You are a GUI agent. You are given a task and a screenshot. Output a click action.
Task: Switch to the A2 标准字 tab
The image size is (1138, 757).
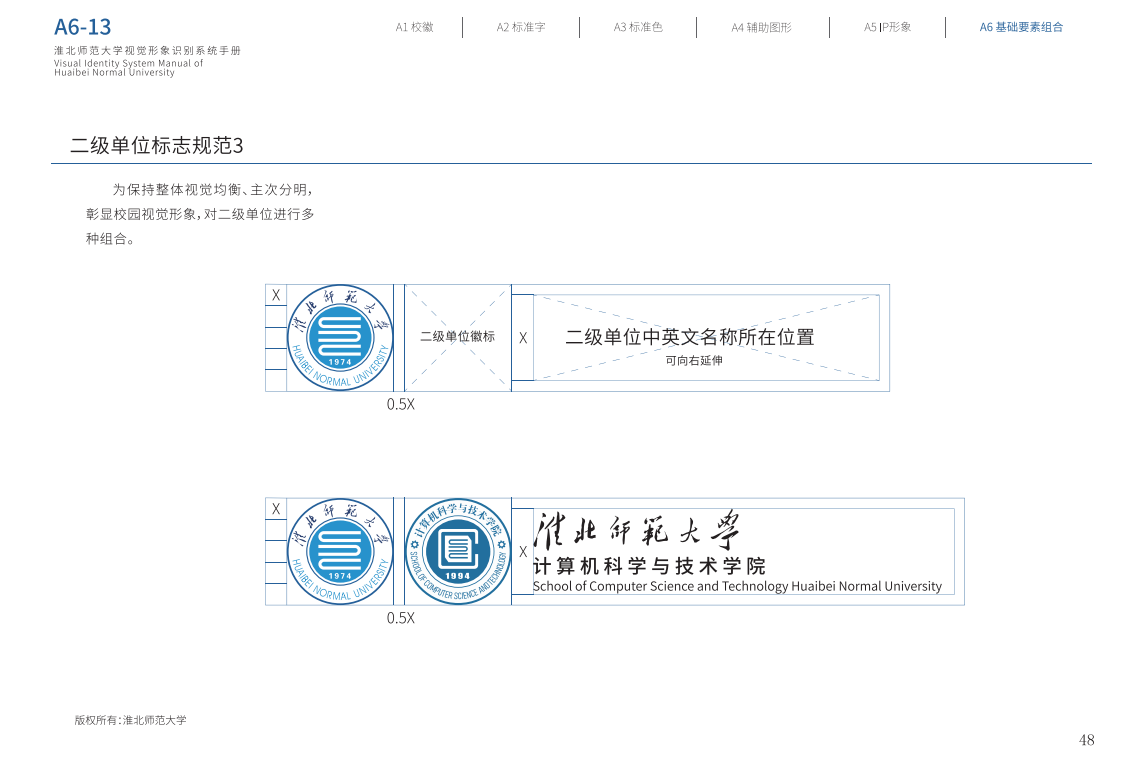pyautogui.click(x=521, y=27)
